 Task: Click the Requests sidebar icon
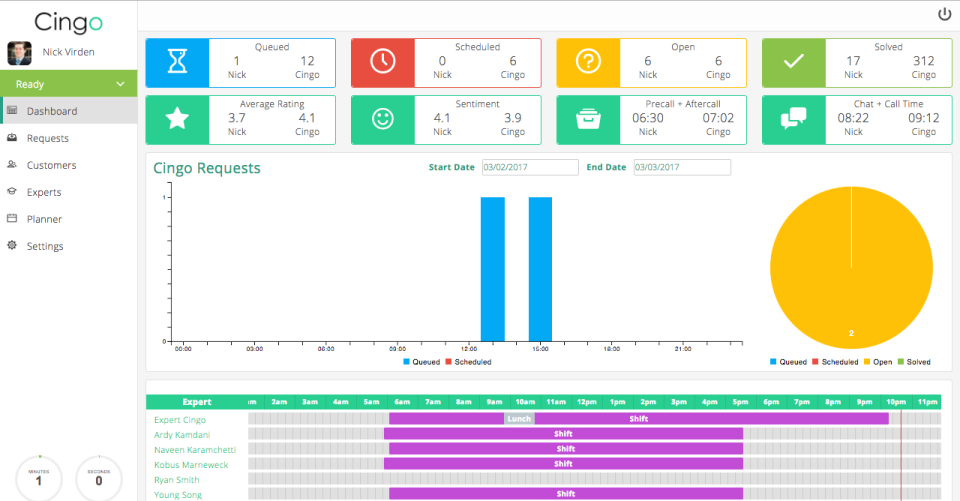[x=12, y=138]
